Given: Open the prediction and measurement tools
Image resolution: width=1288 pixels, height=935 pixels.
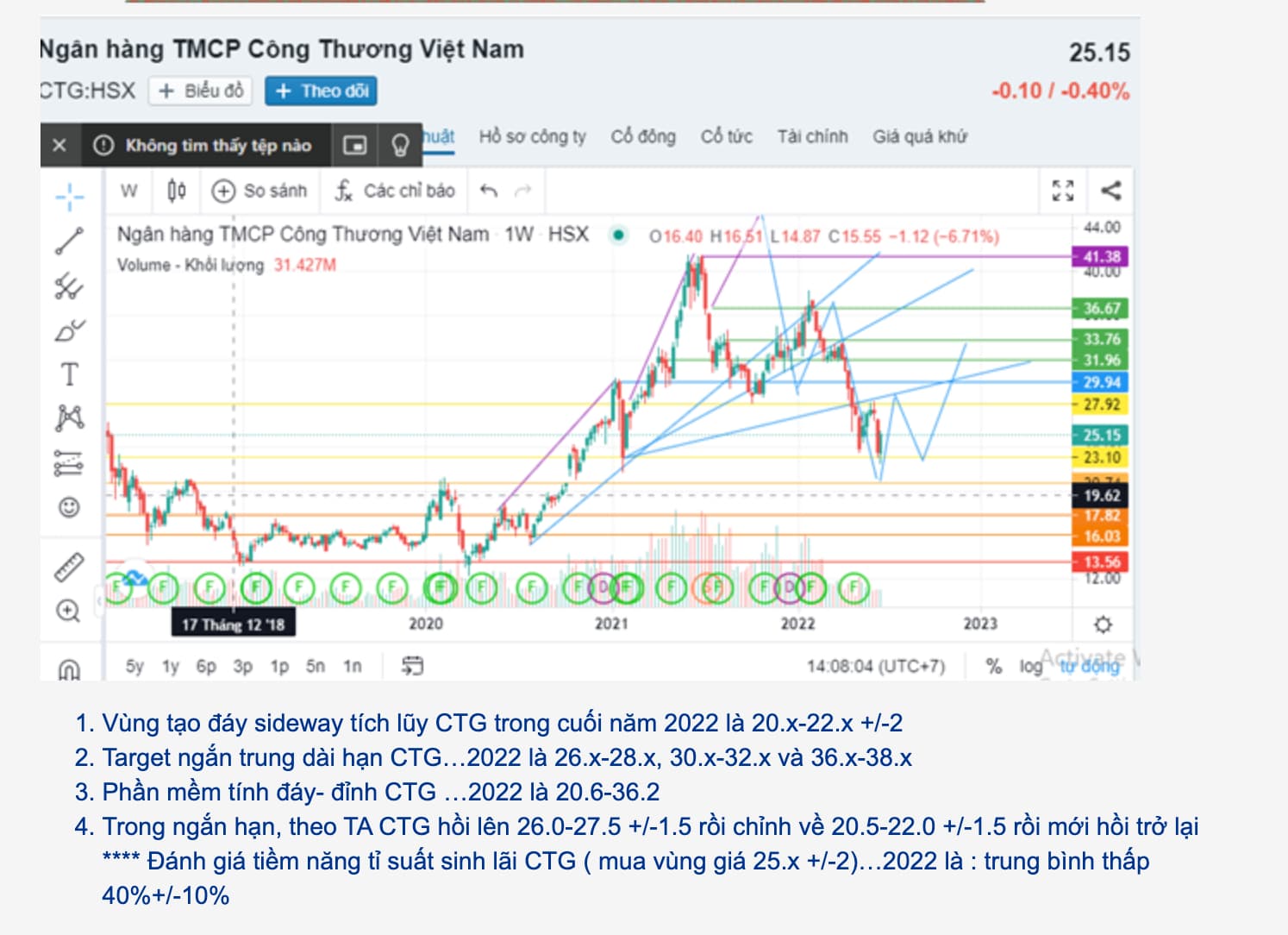Looking at the screenshot, I should (x=70, y=463).
